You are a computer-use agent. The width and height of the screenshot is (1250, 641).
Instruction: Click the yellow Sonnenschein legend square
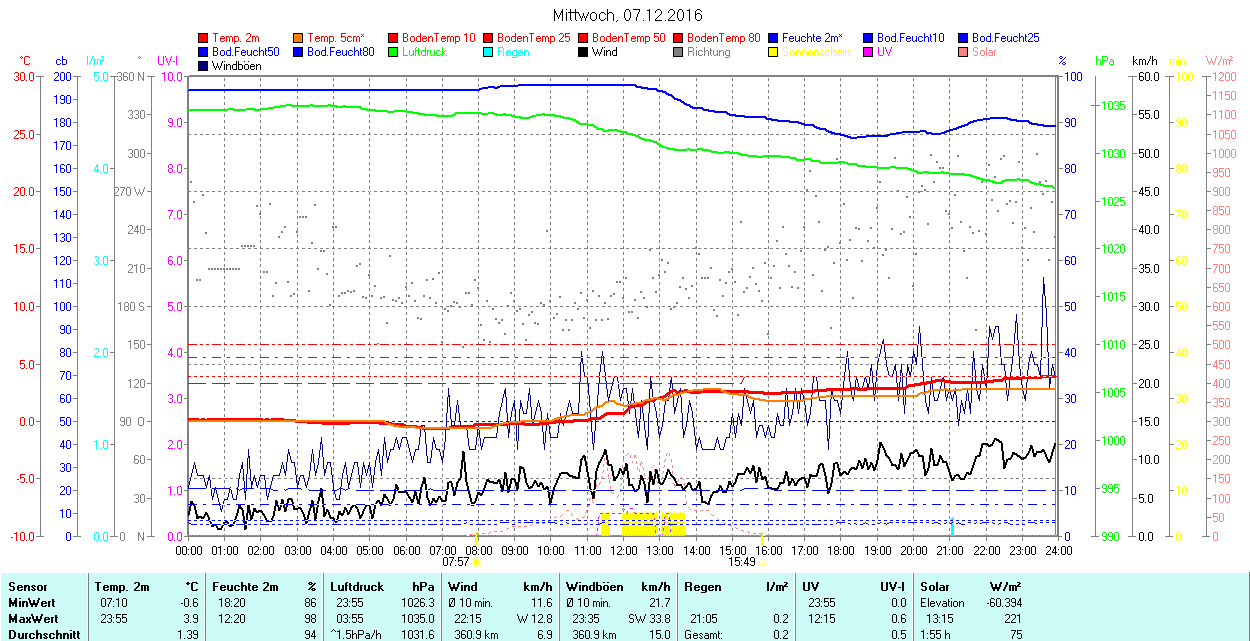[x=774, y=52]
